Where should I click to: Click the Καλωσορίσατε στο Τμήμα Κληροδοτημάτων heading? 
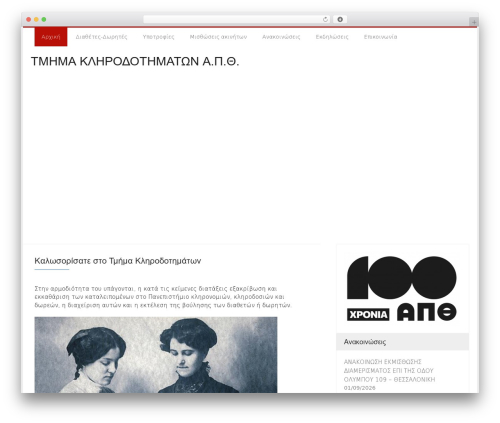[118, 261]
